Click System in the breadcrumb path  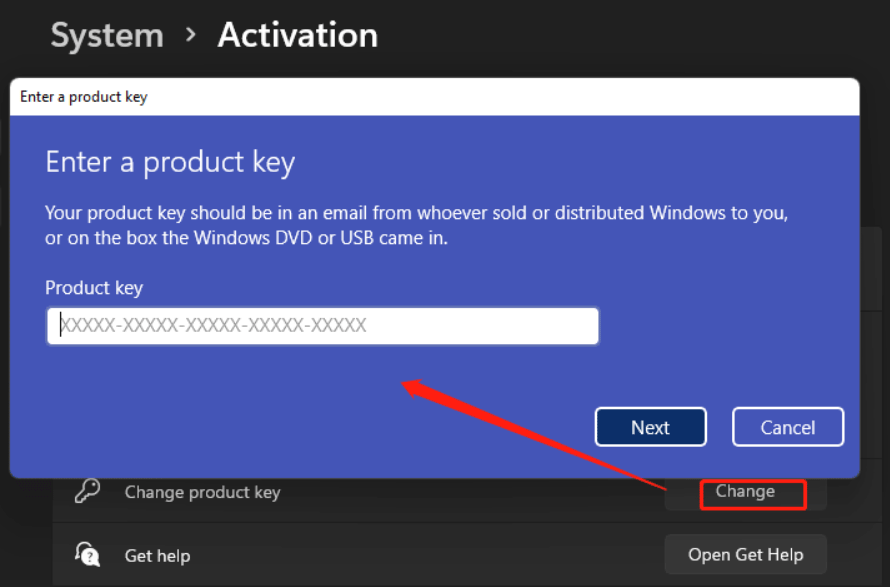106,35
